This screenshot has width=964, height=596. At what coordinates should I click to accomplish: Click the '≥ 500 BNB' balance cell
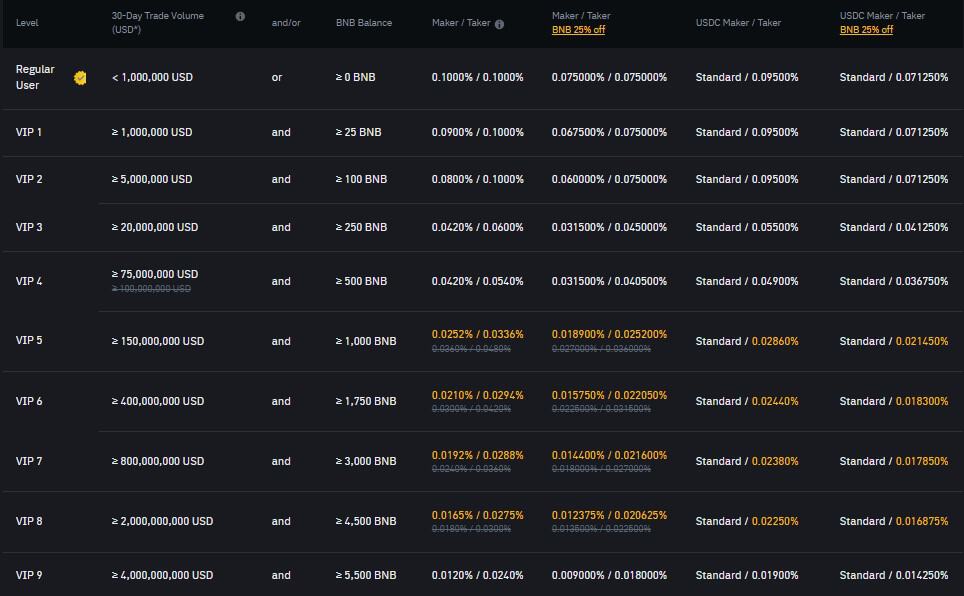click(362, 281)
